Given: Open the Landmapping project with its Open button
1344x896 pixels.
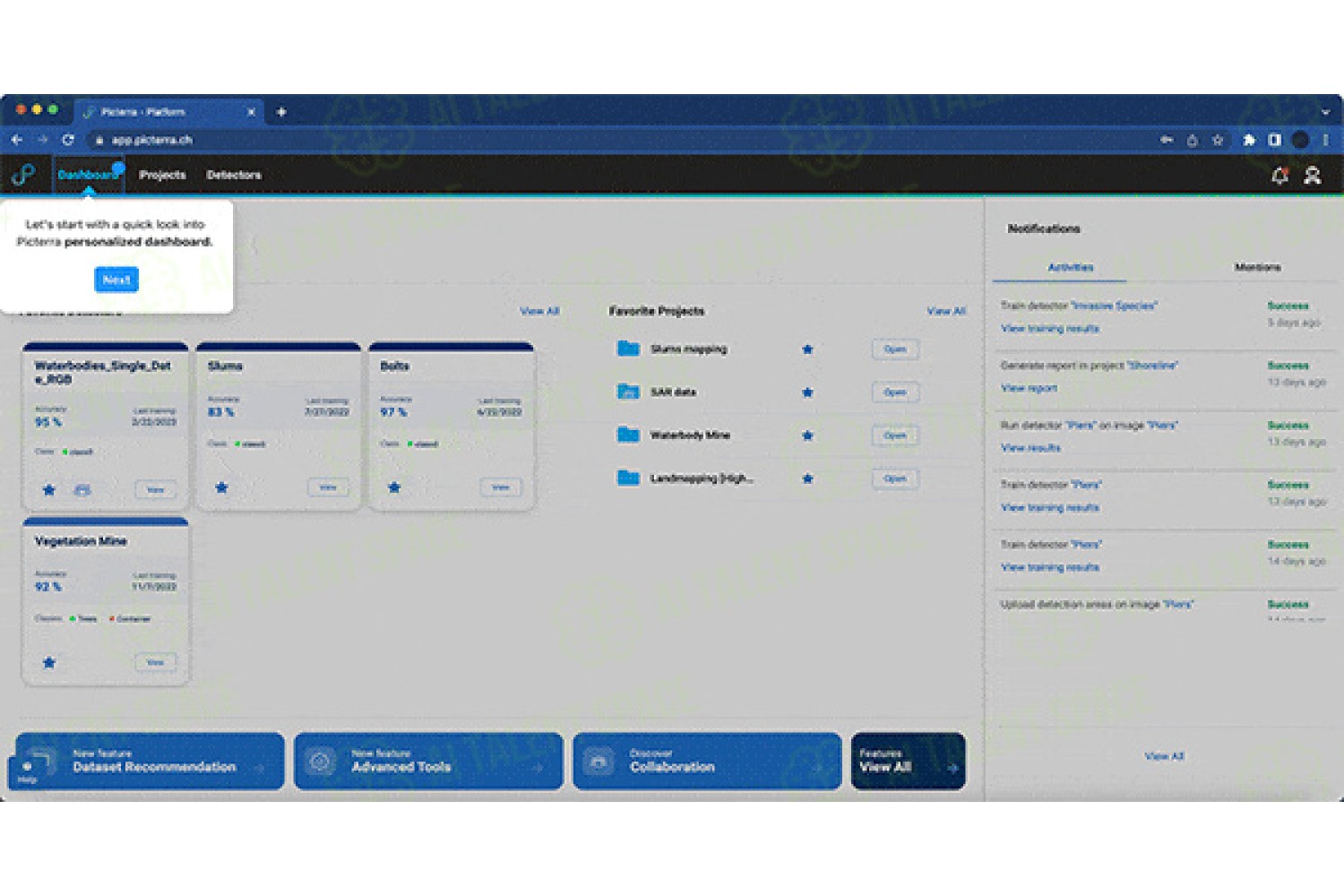Looking at the screenshot, I should (x=895, y=478).
